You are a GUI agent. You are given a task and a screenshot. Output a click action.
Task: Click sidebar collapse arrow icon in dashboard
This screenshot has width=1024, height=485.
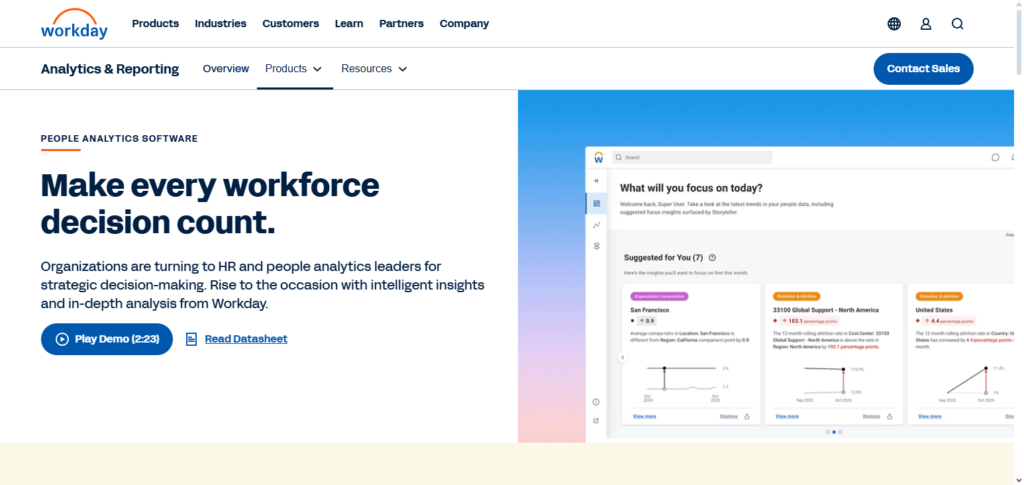point(596,181)
